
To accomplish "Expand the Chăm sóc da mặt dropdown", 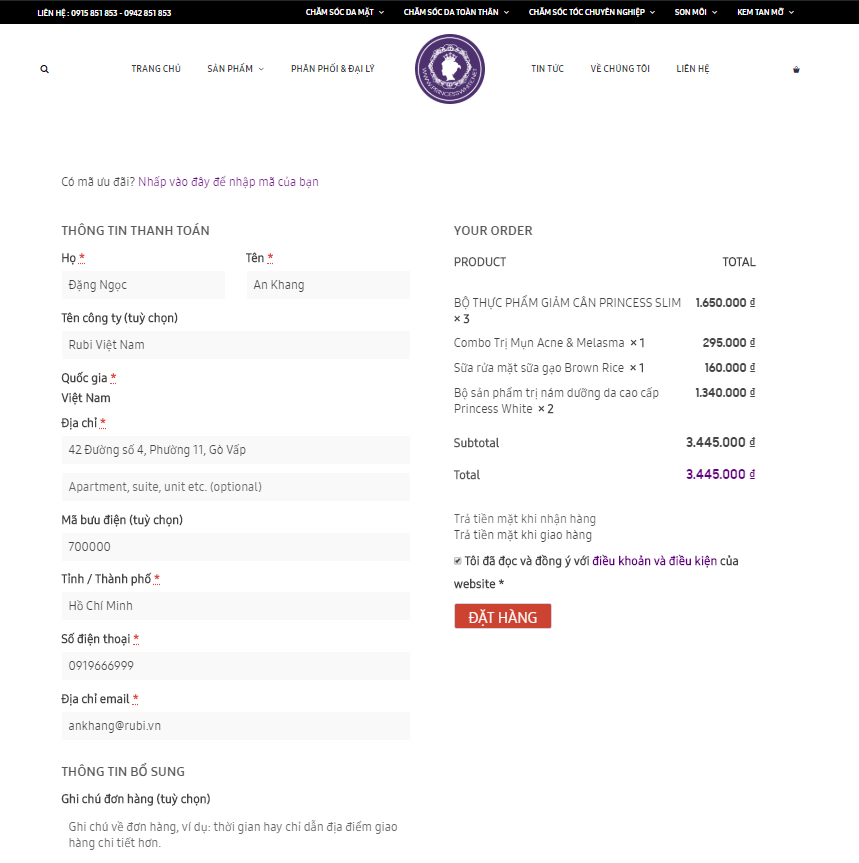I will point(344,13).
